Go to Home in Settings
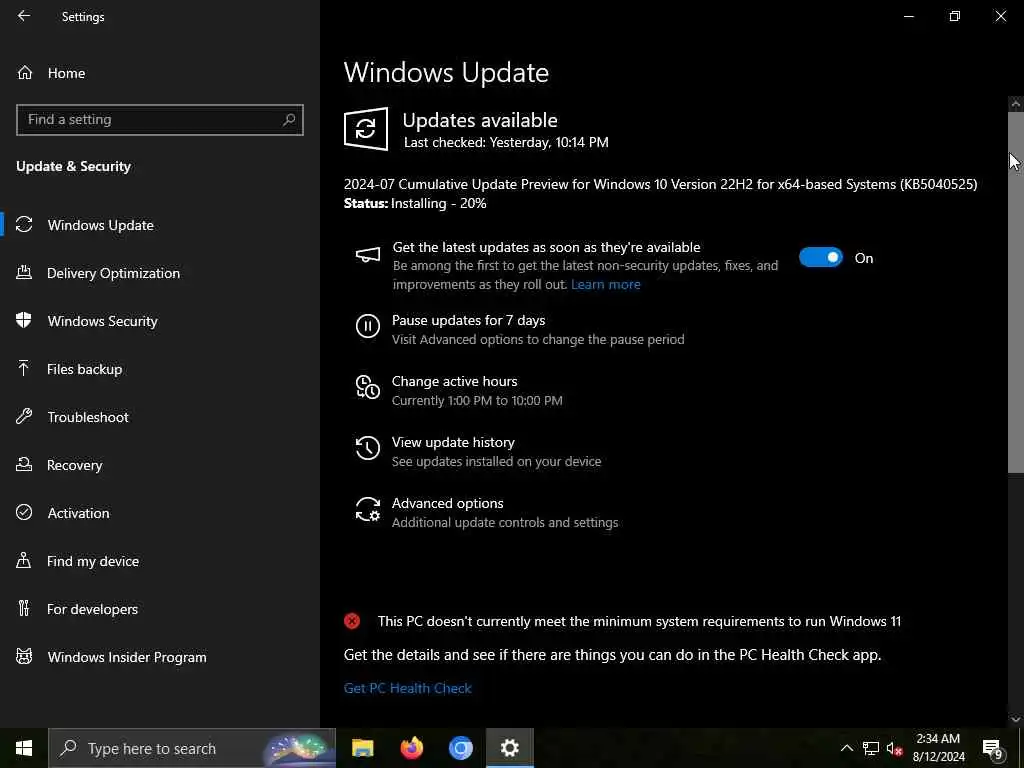This screenshot has height=768, width=1024. (x=67, y=73)
